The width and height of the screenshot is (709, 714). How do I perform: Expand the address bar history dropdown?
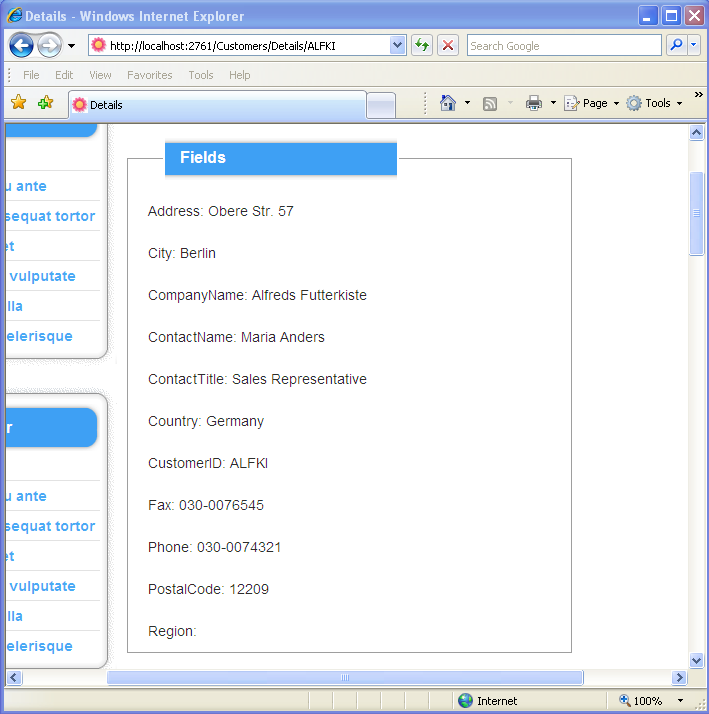(398, 46)
